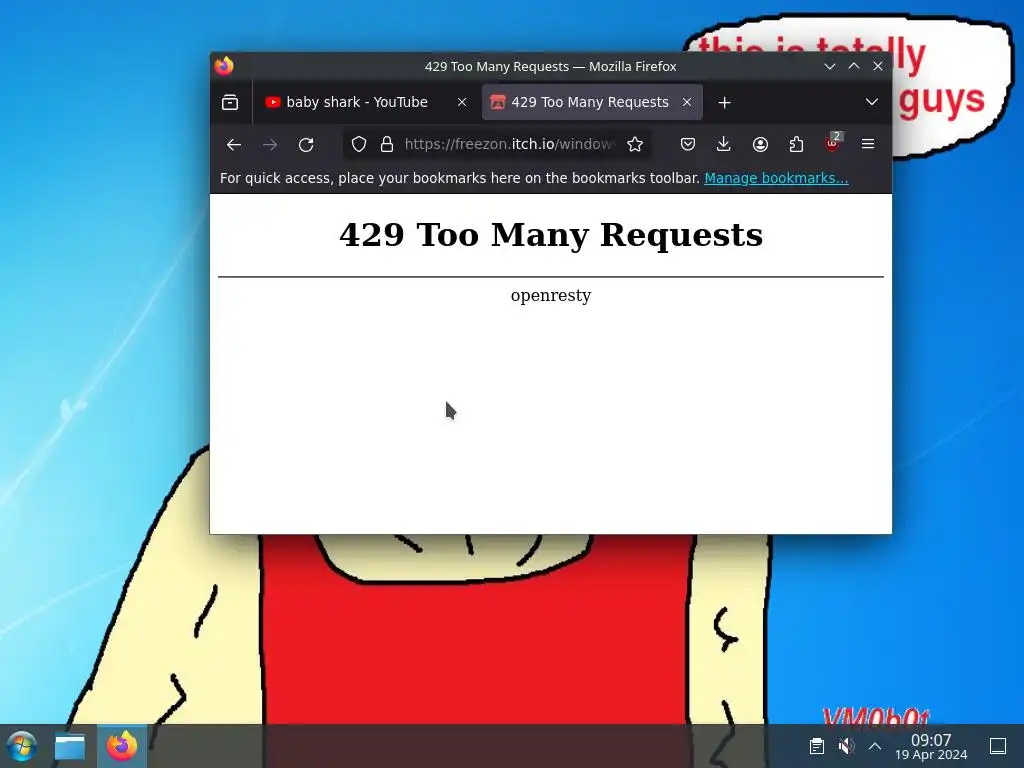1024x768 pixels.
Task: Open Firefox View recent browsing icon
Action: (230, 103)
